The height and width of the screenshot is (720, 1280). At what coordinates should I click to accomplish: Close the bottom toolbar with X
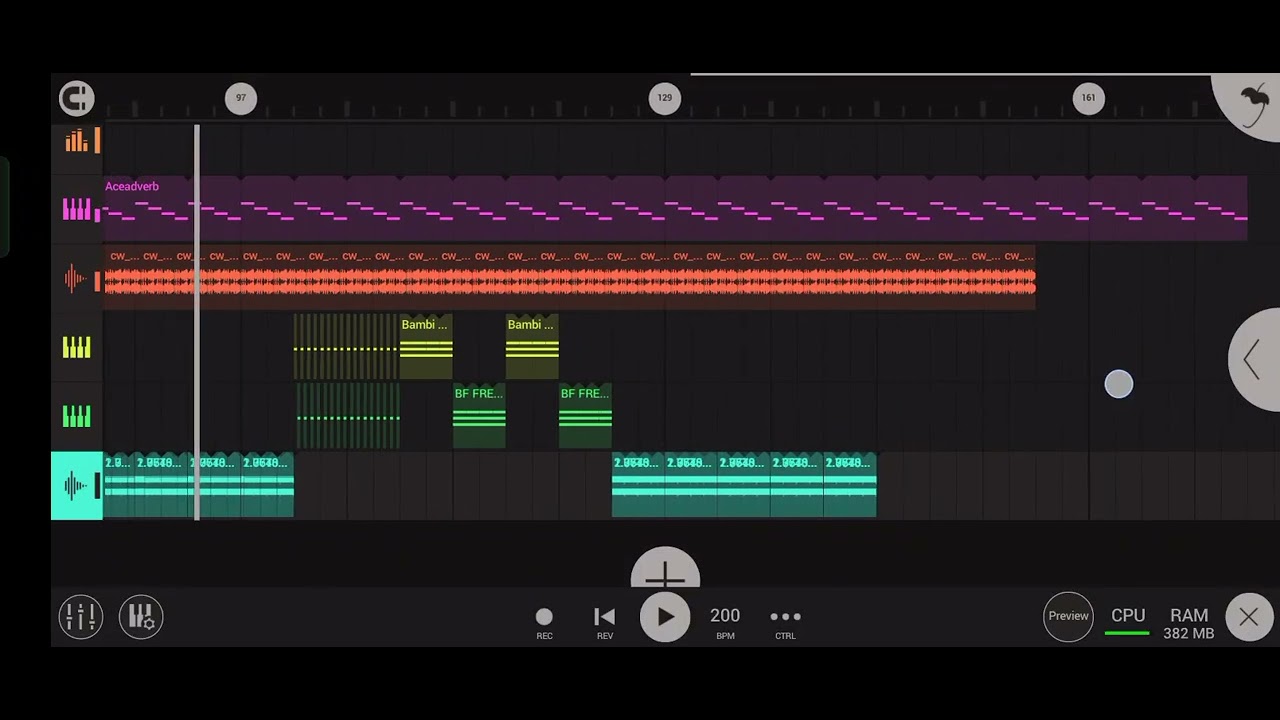tap(1249, 617)
